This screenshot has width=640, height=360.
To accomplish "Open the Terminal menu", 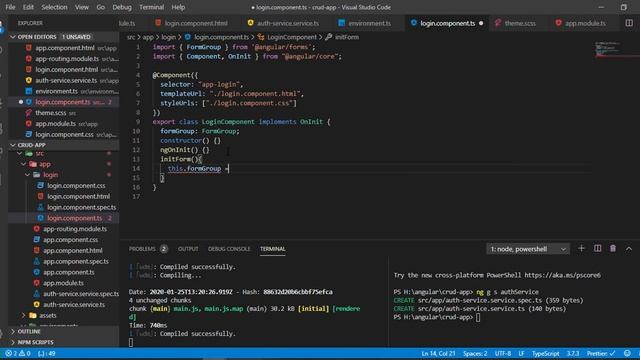I will (151, 7).
